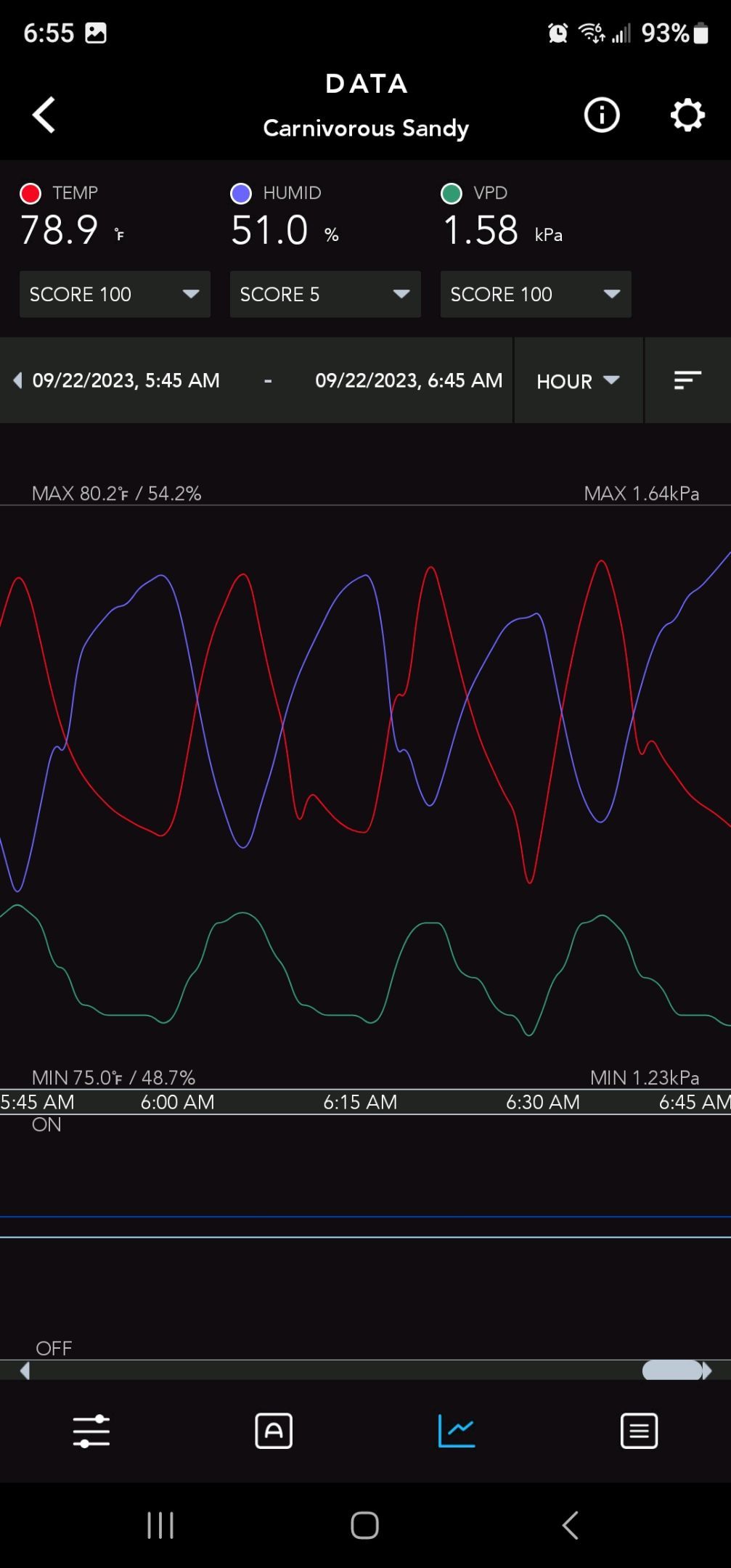Open the controls sliders tab
The image size is (731, 1568).
[x=91, y=1432]
